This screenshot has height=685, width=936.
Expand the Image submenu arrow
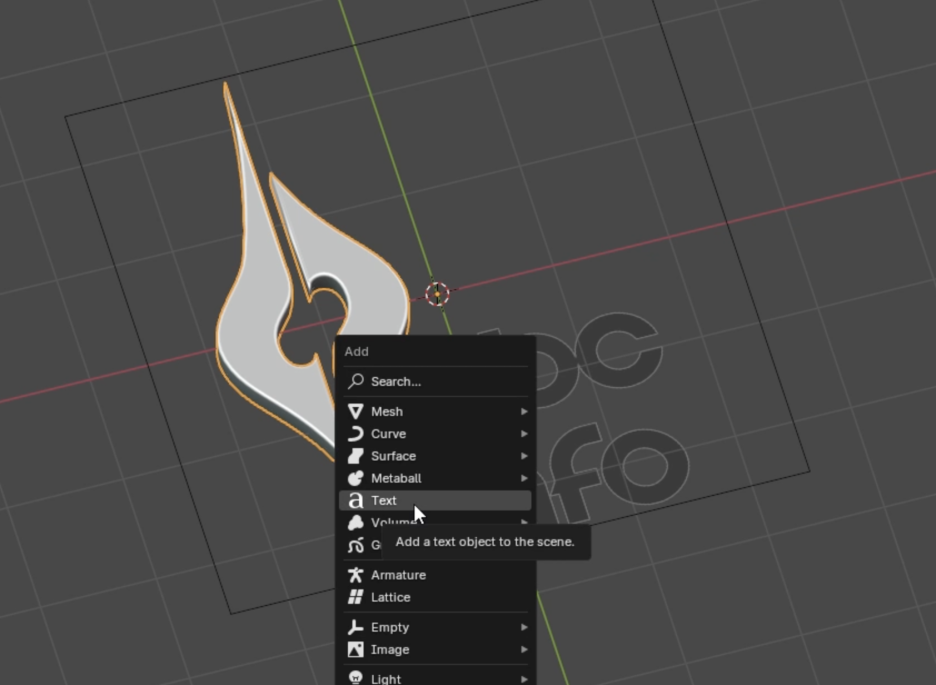[x=524, y=649]
